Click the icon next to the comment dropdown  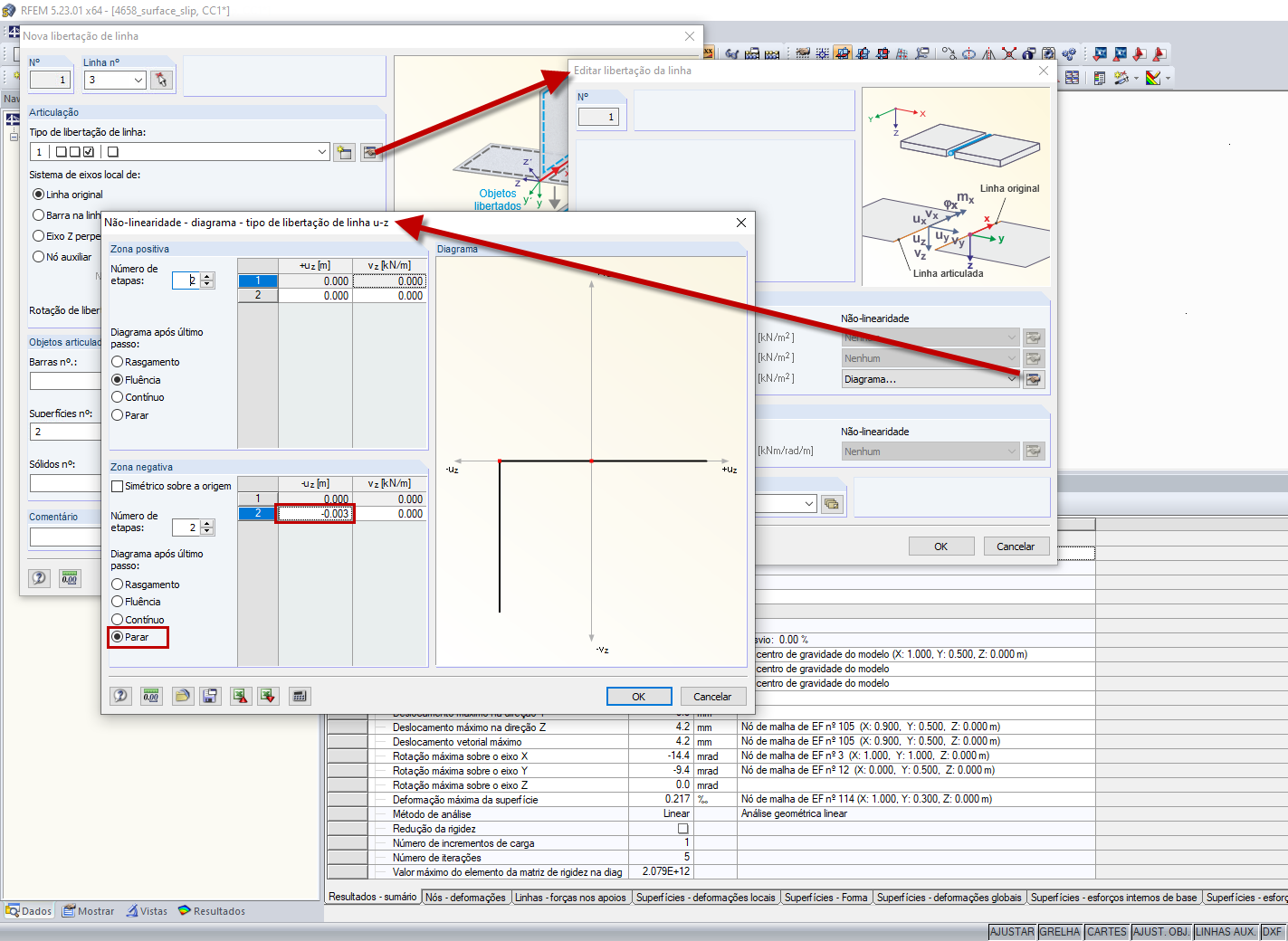pos(832,504)
